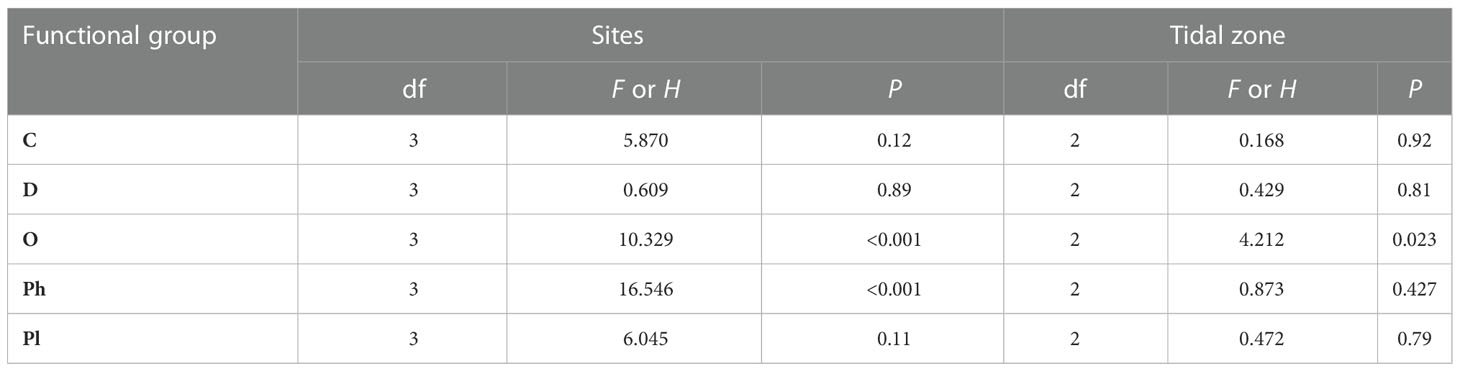The width and height of the screenshot is (1460, 371).
Task: Click the Functional group header cell
Action: [153, 61]
